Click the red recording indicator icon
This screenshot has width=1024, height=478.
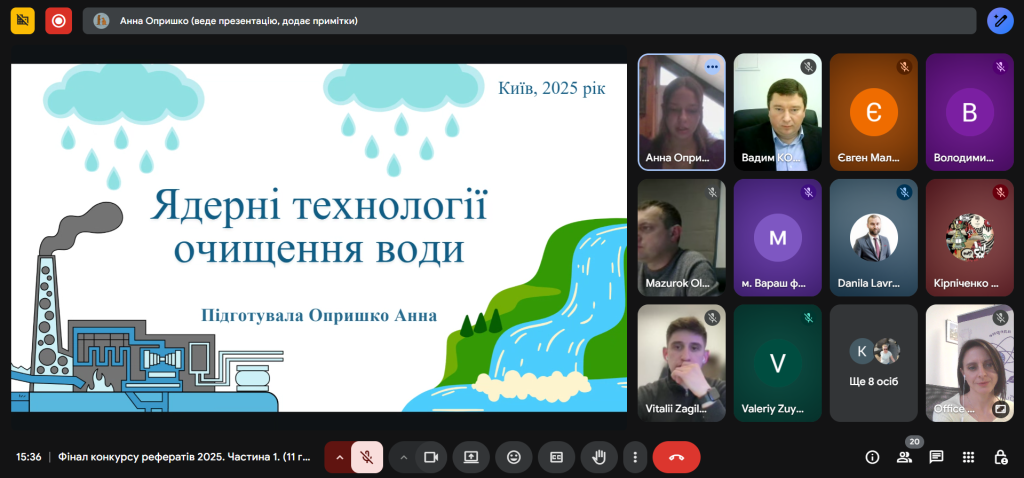click(58, 20)
